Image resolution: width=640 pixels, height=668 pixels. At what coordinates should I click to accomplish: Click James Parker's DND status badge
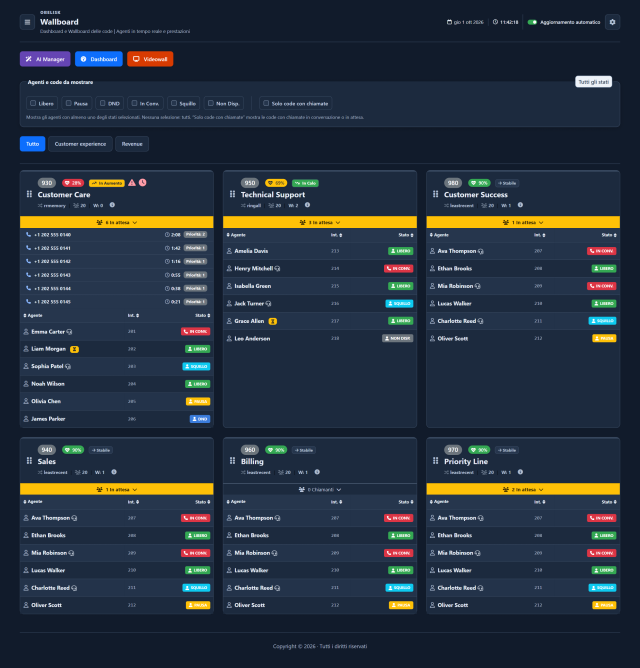tap(200, 419)
